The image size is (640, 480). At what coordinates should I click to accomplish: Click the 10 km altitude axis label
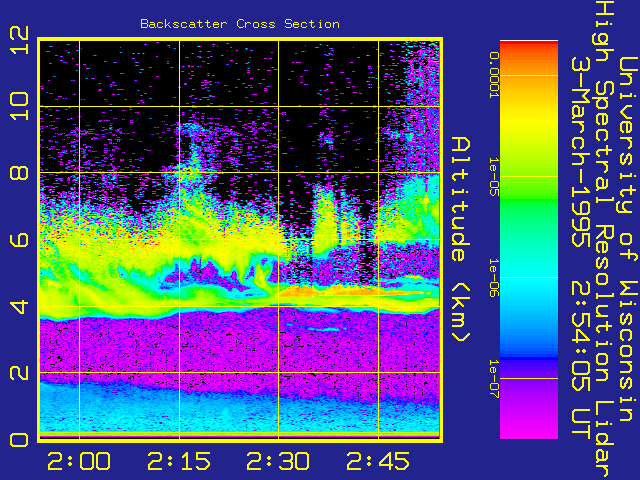click(x=19, y=106)
